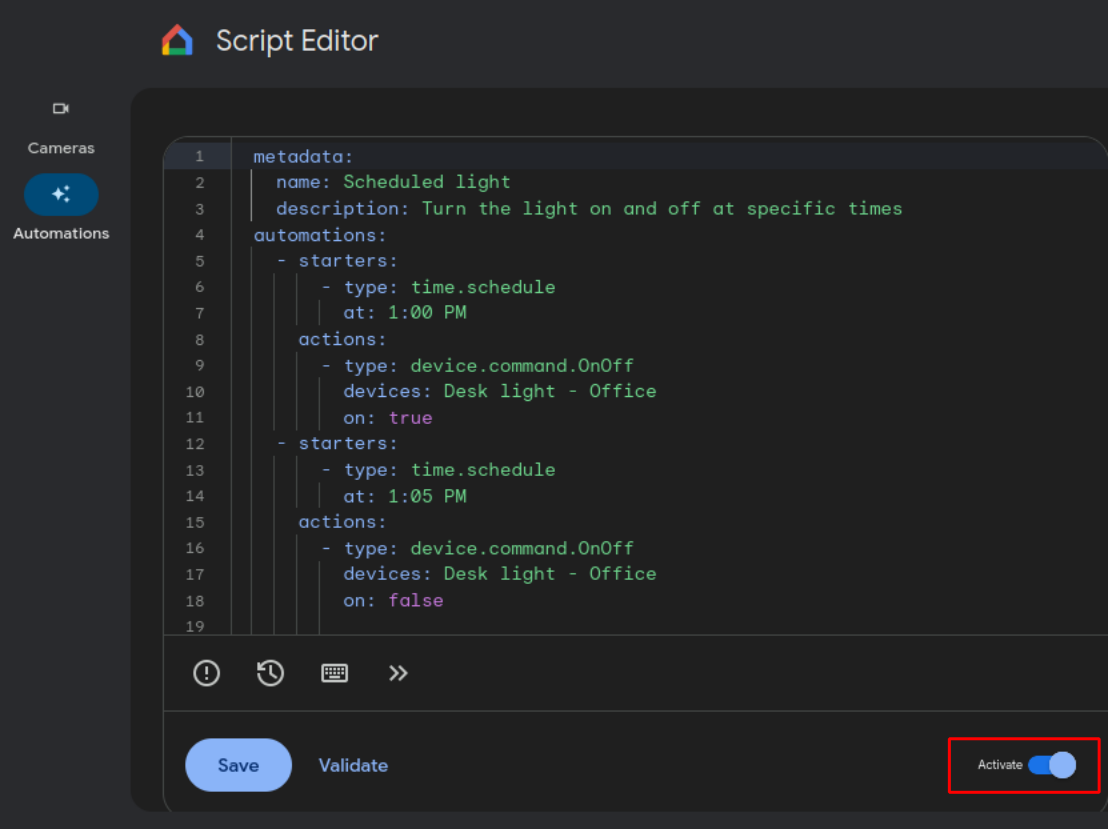Select the Automations sparkle icon

tap(61, 194)
